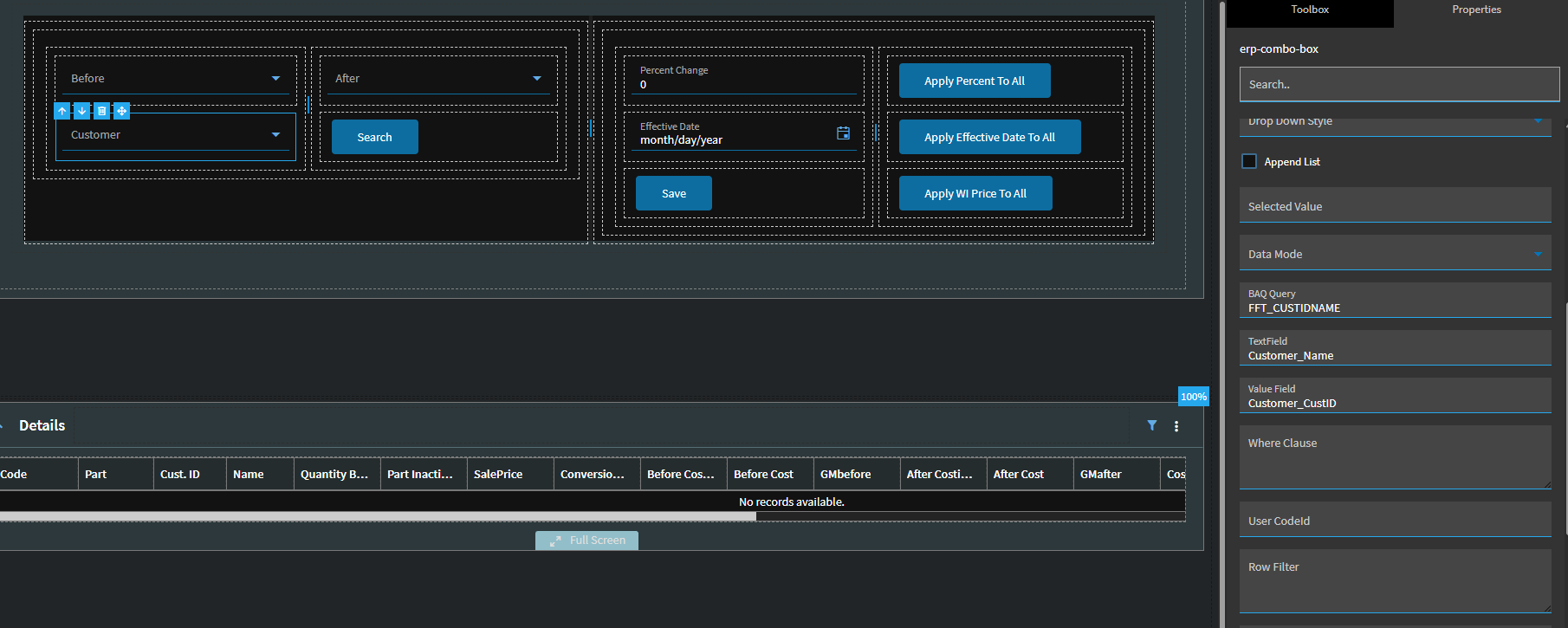Open the After combo box dropdown
This screenshot has width=1568, height=628.
click(536, 79)
